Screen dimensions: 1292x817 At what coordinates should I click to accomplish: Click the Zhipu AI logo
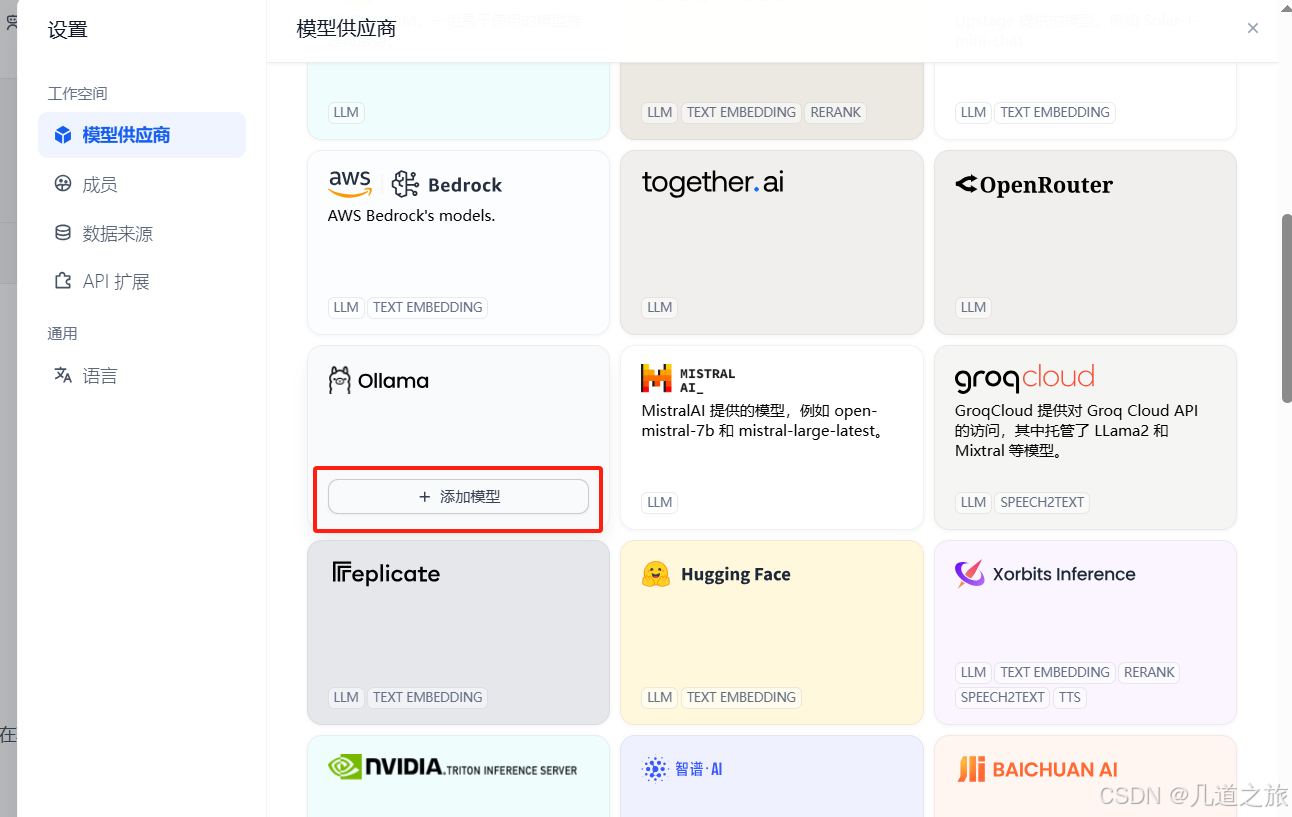tap(682, 769)
